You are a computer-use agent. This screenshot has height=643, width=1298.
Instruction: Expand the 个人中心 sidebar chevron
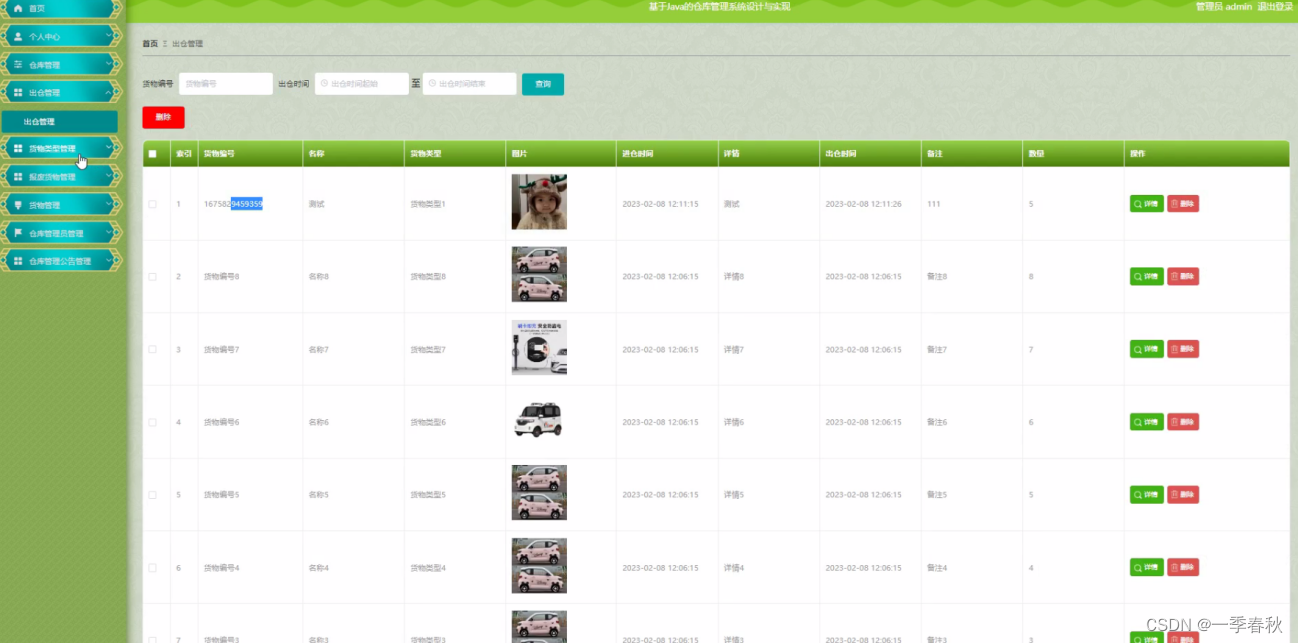(x=109, y=36)
